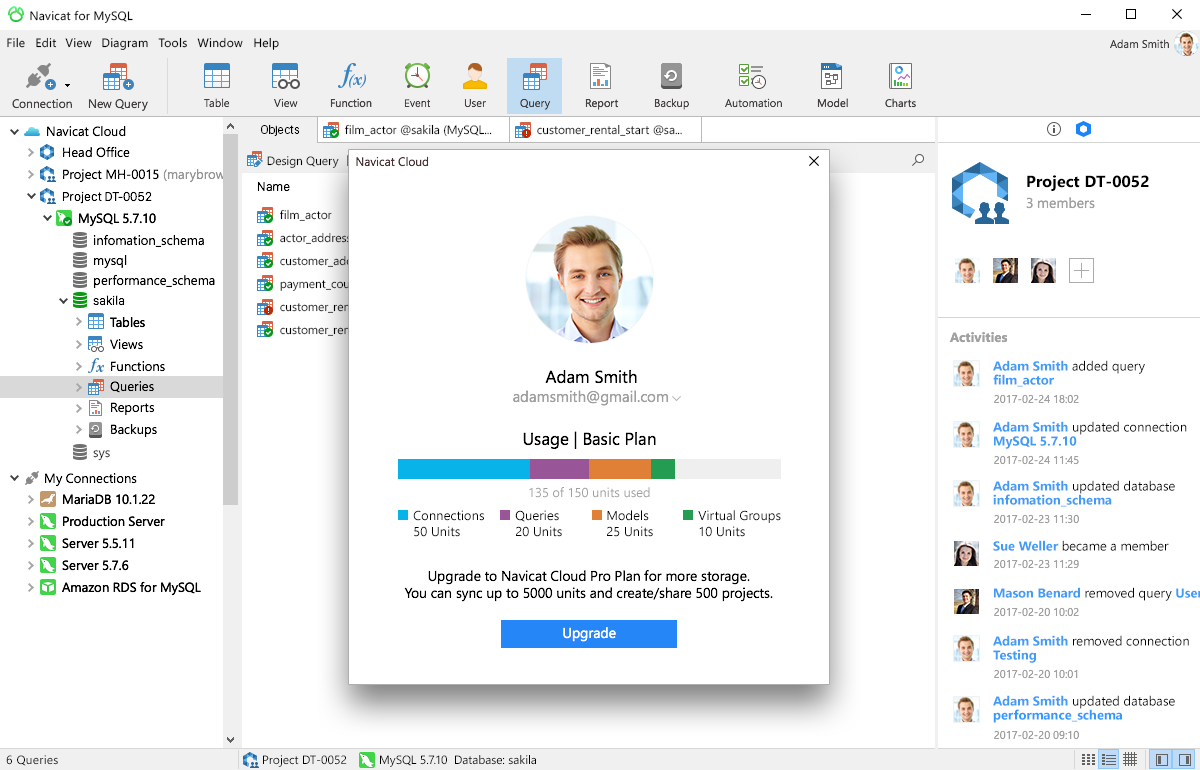This screenshot has height=770, width=1200.
Task: Switch to the customer_rental_start tab
Action: (605, 130)
